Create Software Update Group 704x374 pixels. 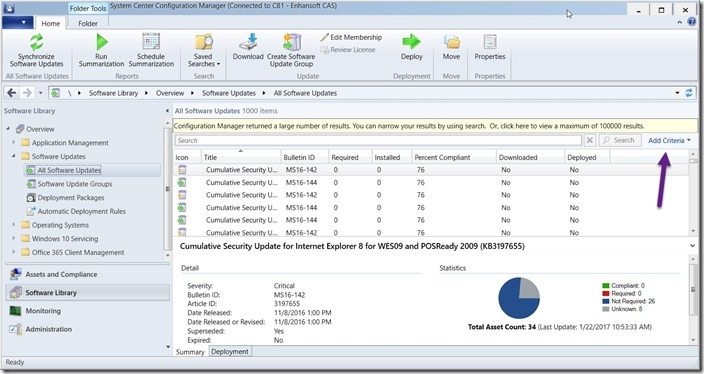click(291, 50)
